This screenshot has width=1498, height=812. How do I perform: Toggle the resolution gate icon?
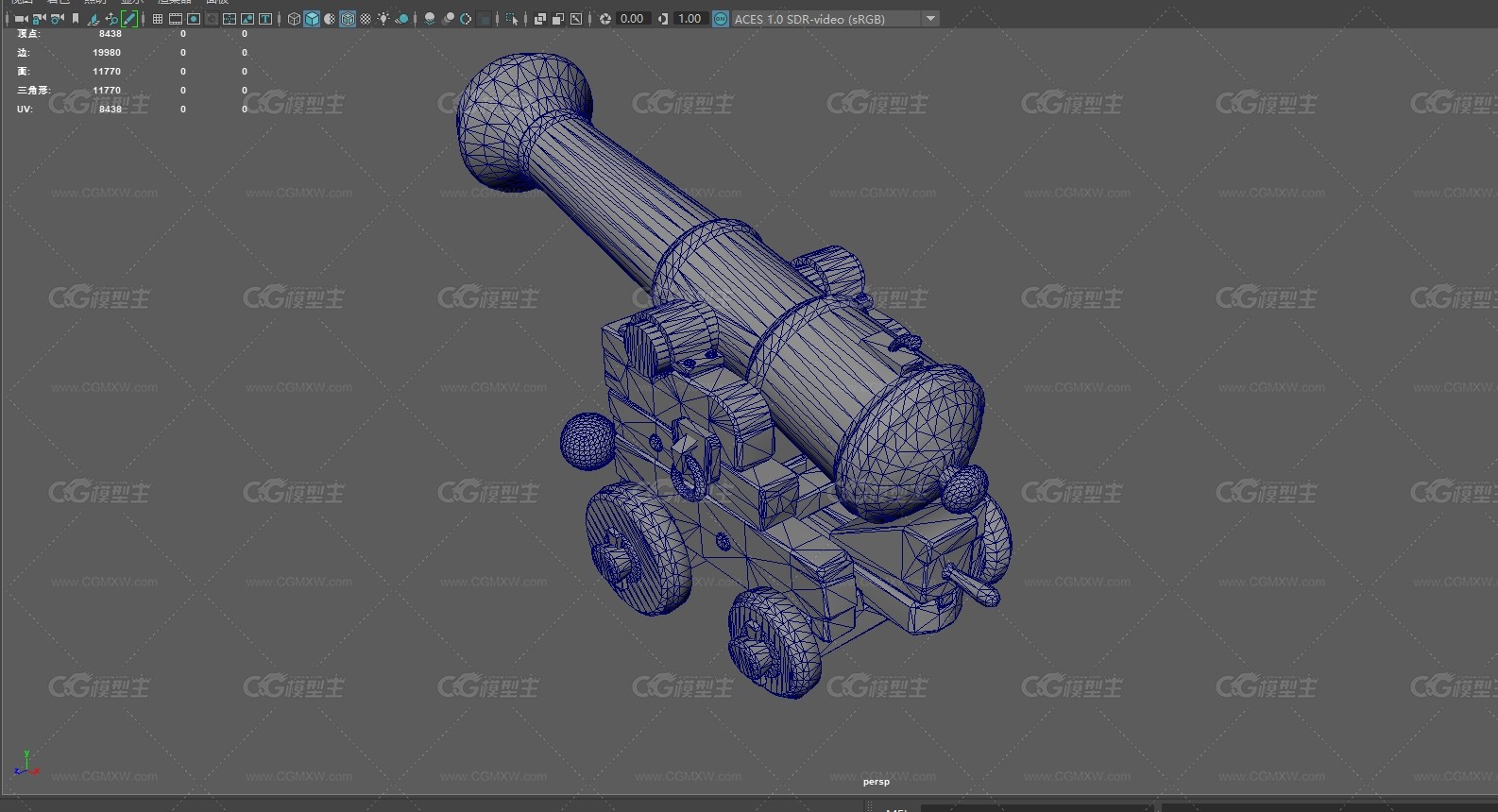[x=194, y=19]
